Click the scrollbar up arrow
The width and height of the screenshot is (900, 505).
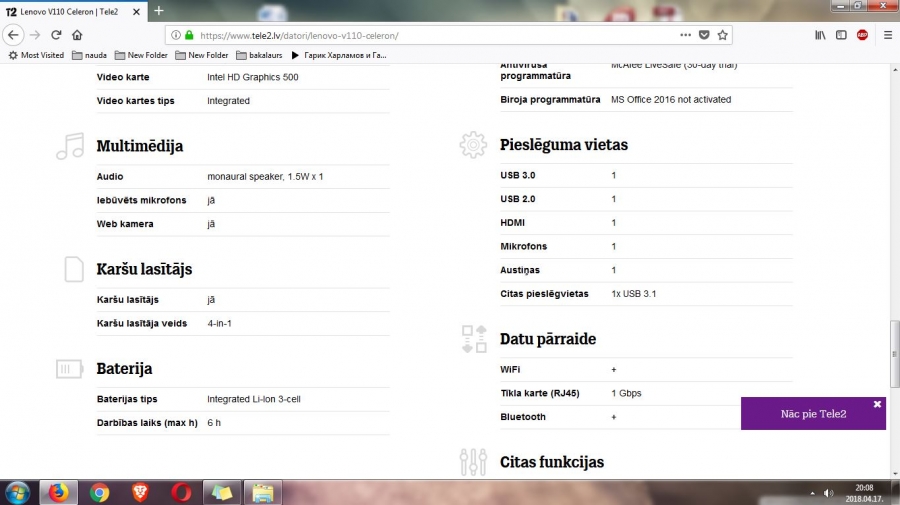point(895,69)
